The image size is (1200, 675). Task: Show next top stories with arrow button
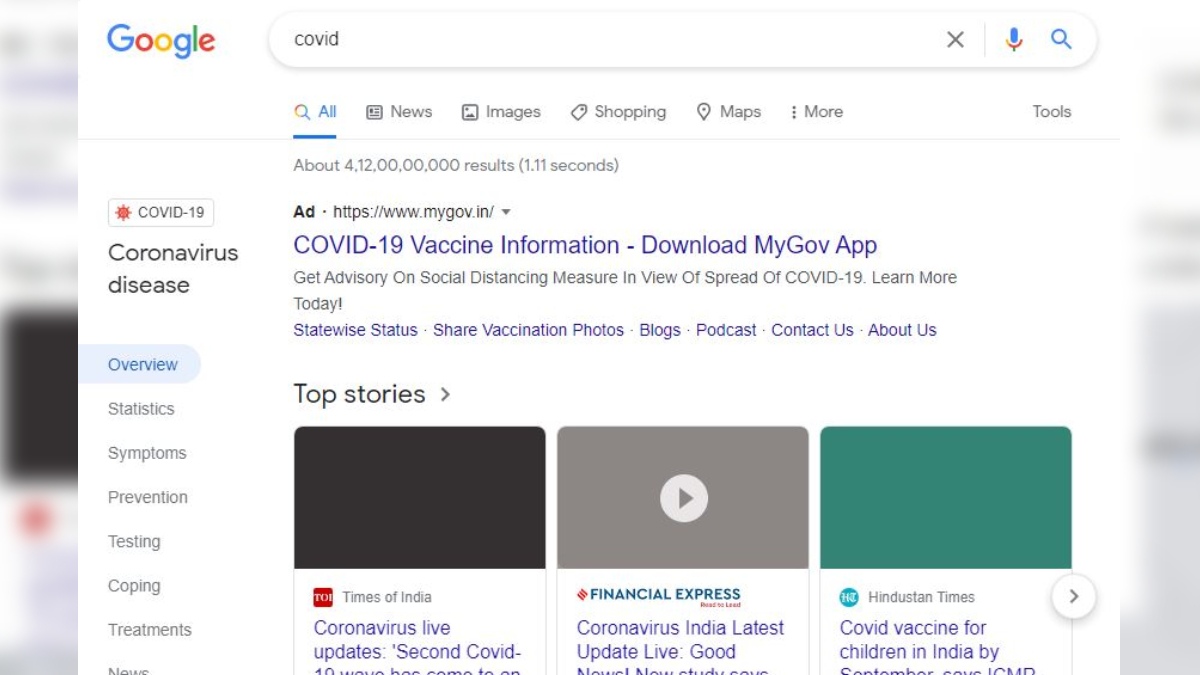pos(1074,597)
